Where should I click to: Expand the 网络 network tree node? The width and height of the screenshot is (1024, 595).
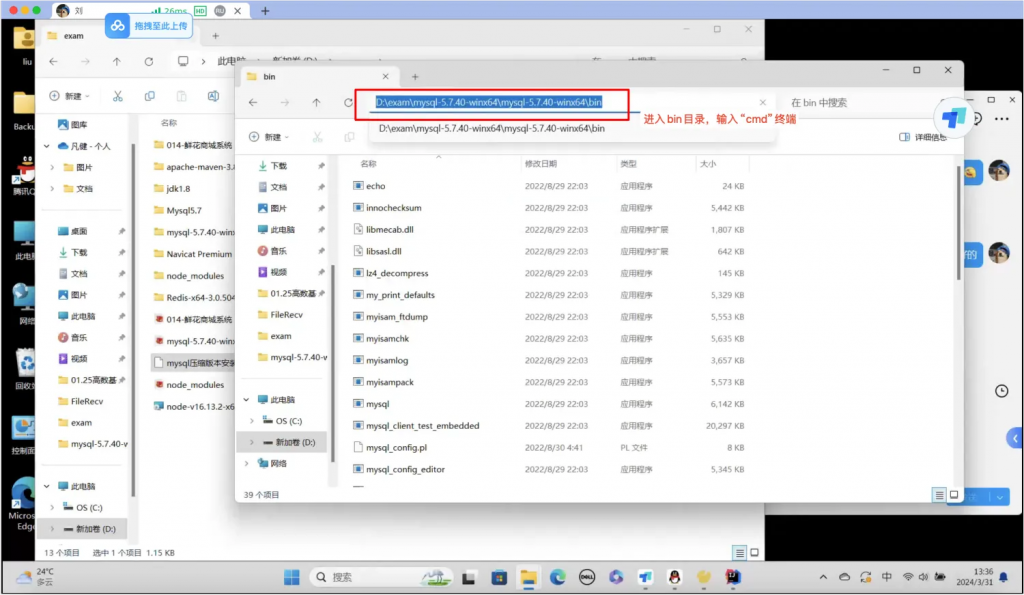click(247, 463)
